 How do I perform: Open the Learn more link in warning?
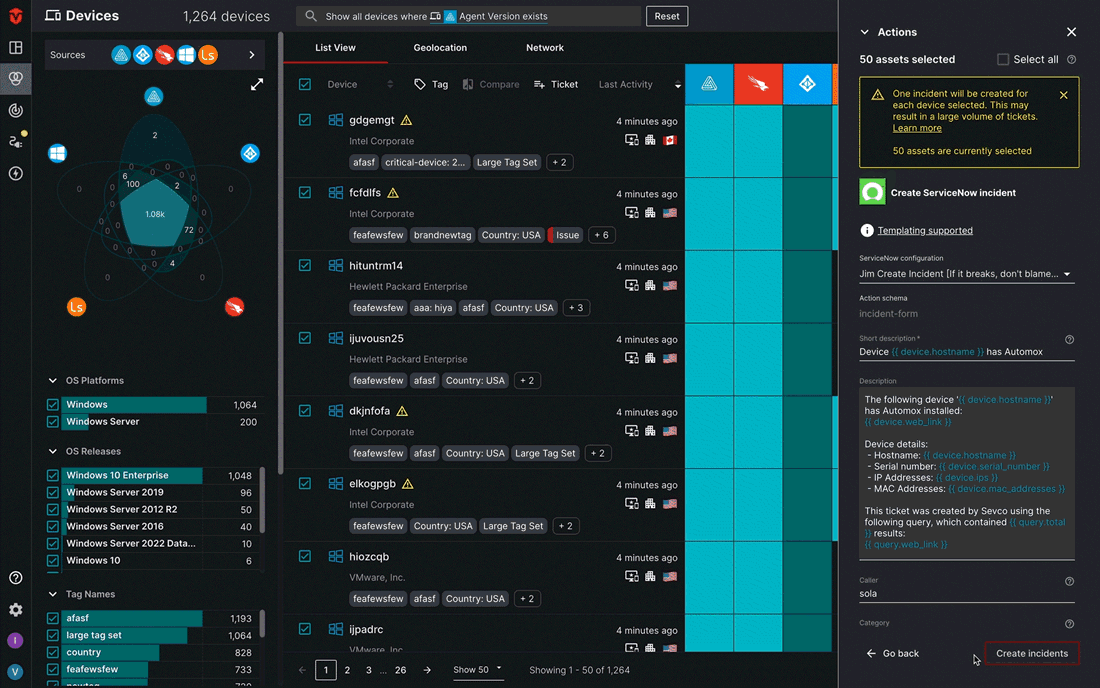pyautogui.click(x=917, y=128)
